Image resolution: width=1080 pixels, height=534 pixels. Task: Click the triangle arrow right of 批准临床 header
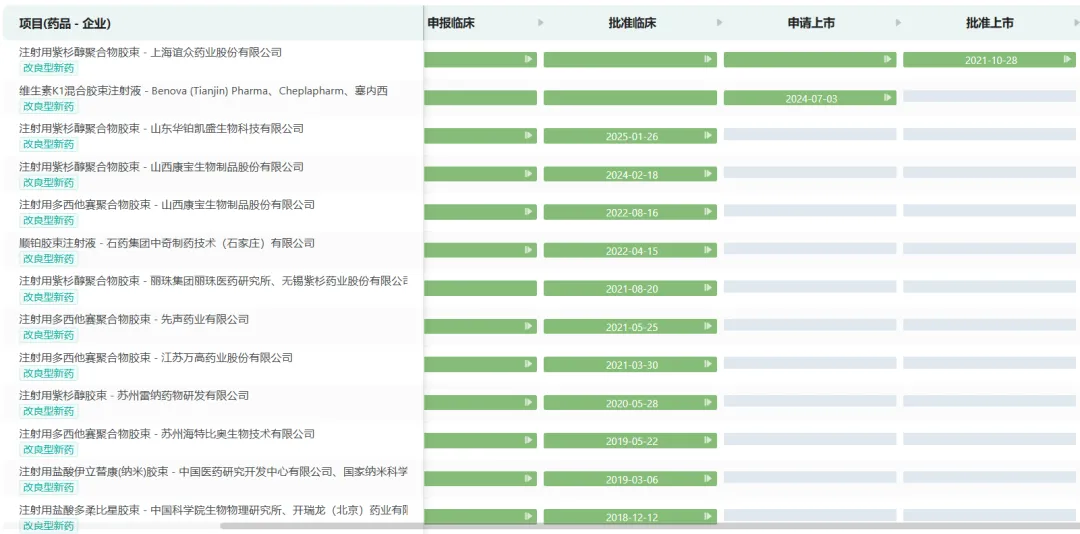coord(720,23)
